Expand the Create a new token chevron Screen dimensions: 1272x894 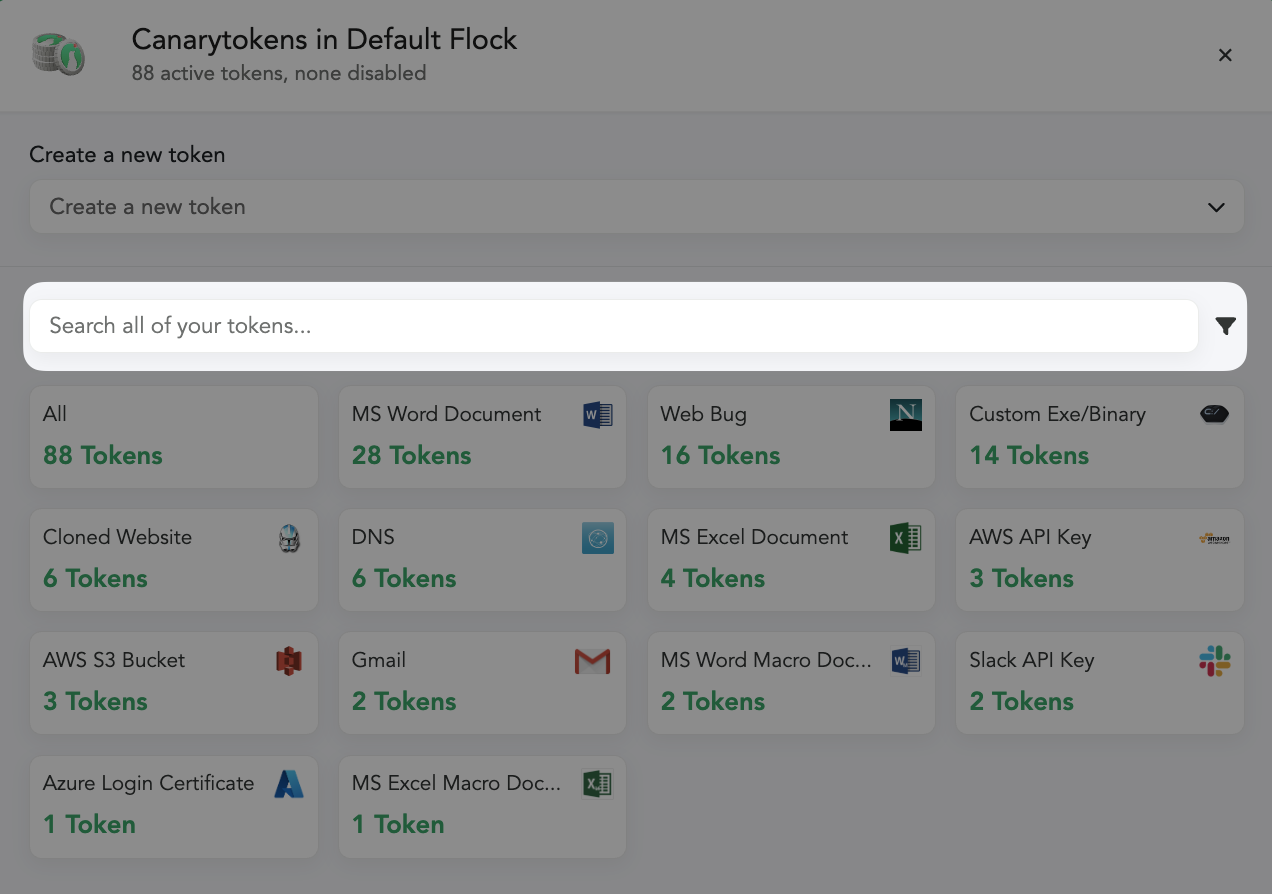point(1216,207)
